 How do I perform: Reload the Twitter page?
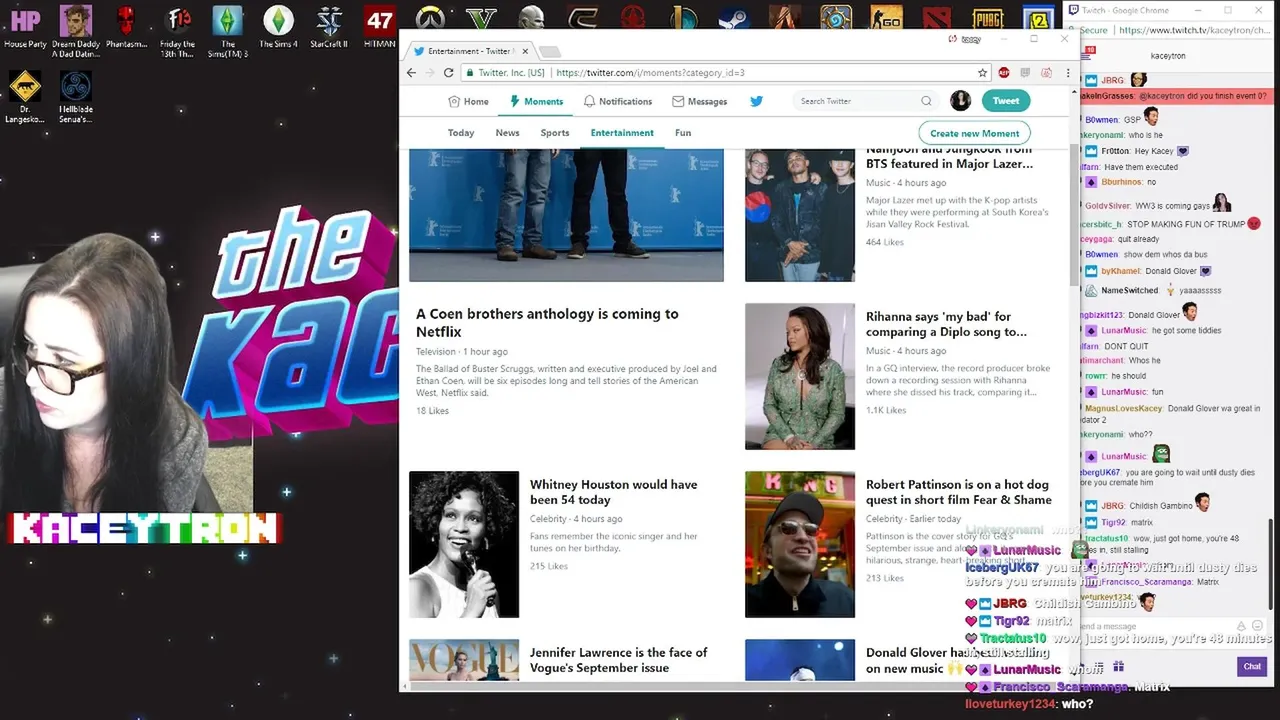[448, 73]
